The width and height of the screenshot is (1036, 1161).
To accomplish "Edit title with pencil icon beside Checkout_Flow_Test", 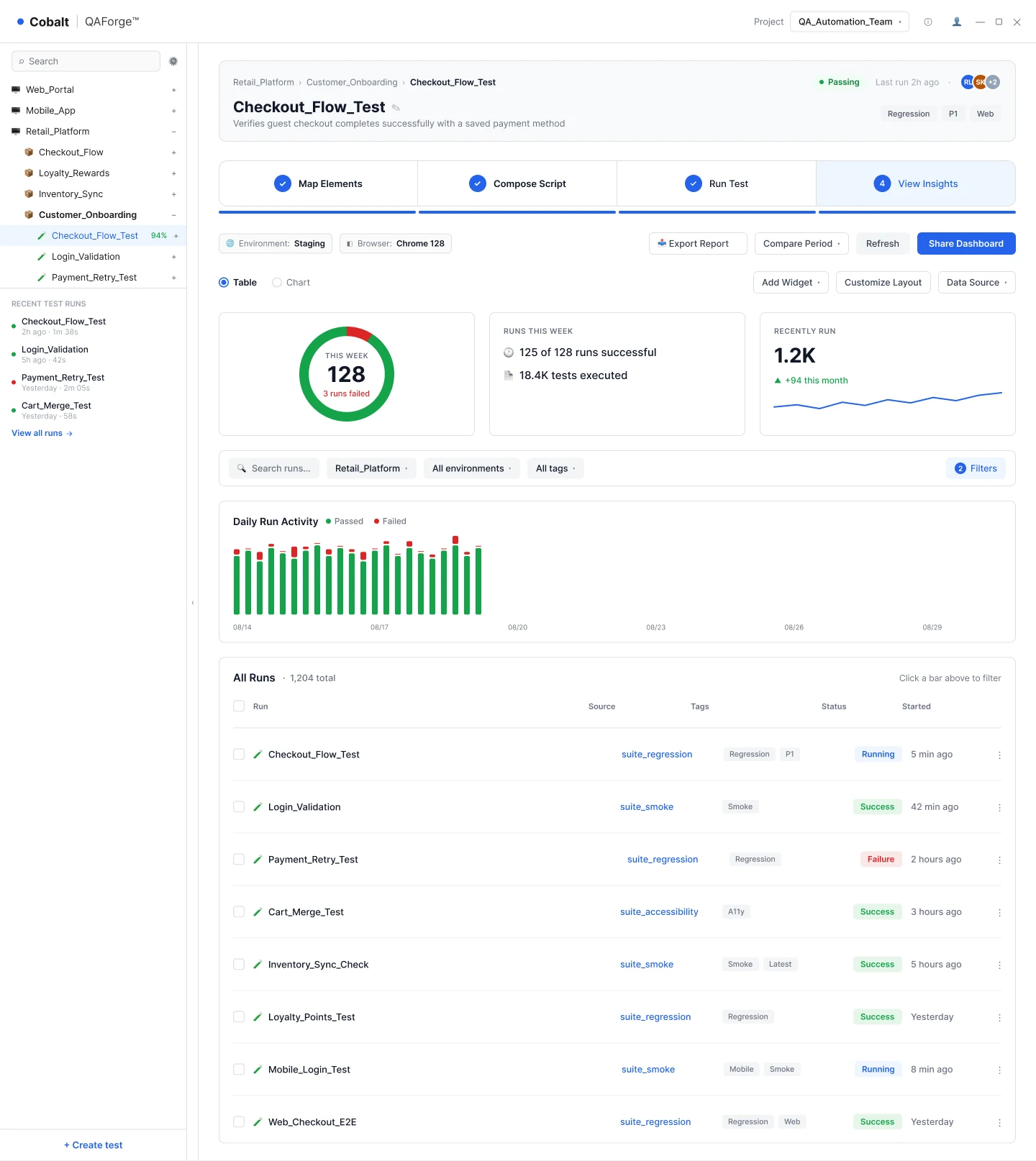I will coord(396,108).
